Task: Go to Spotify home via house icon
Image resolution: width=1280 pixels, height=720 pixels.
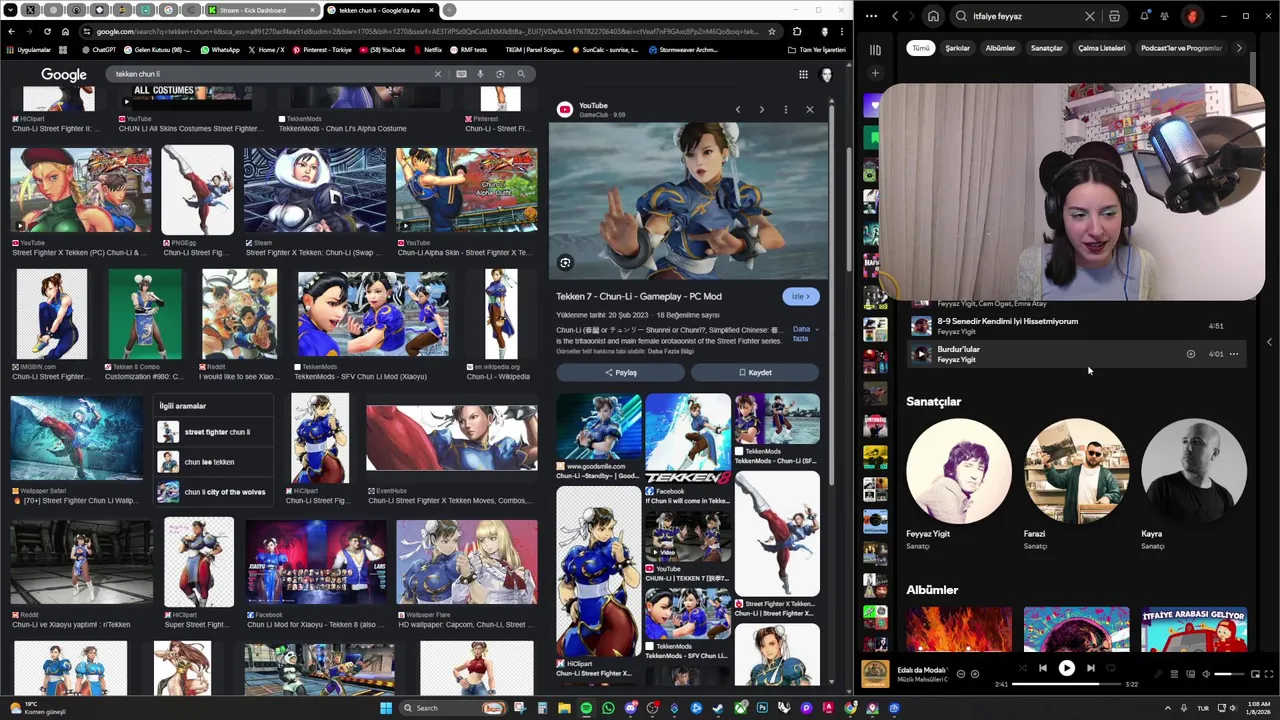Action: click(x=933, y=16)
